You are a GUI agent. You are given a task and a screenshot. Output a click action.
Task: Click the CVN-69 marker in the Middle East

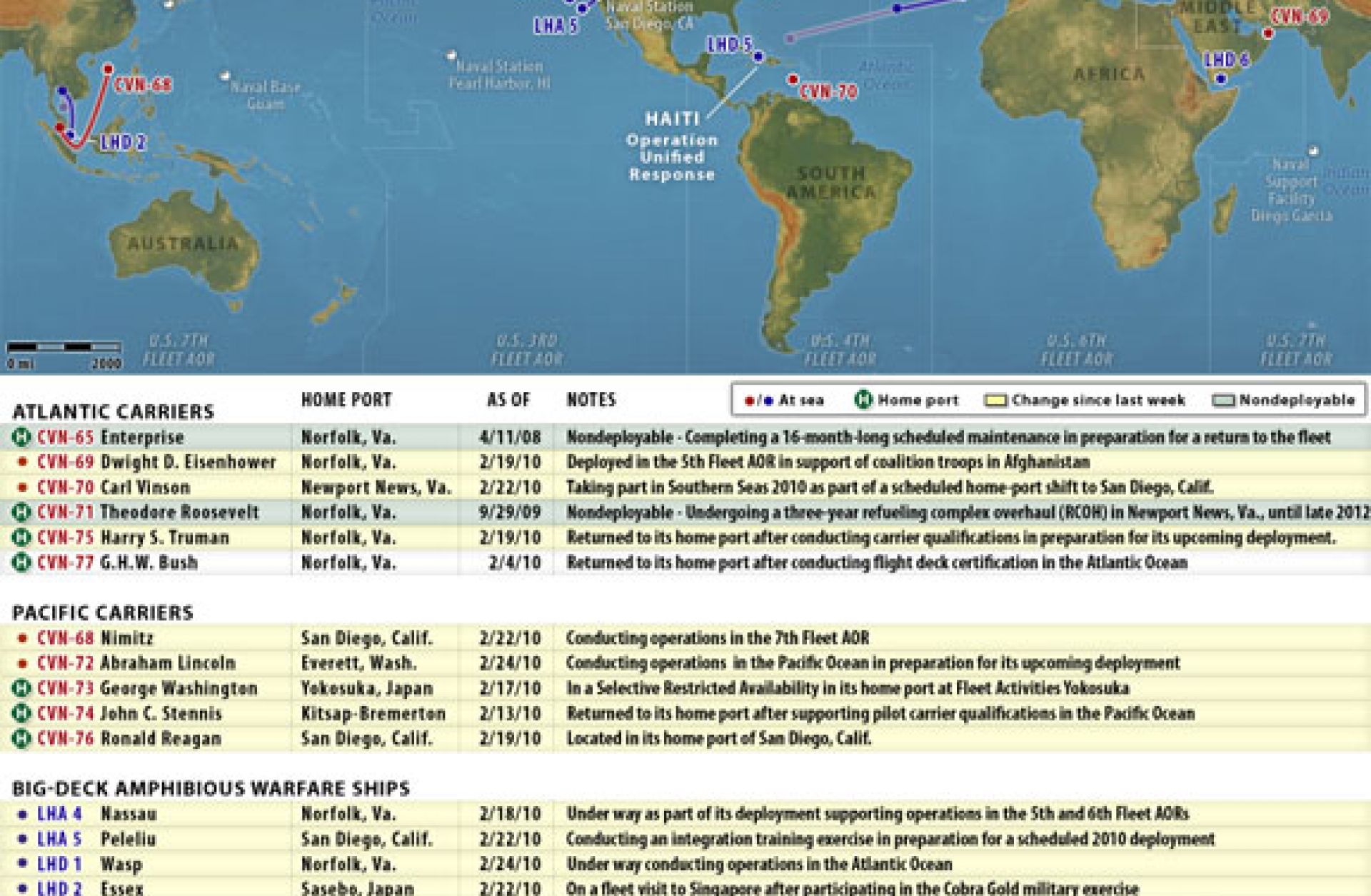click(x=1268, y=34)
